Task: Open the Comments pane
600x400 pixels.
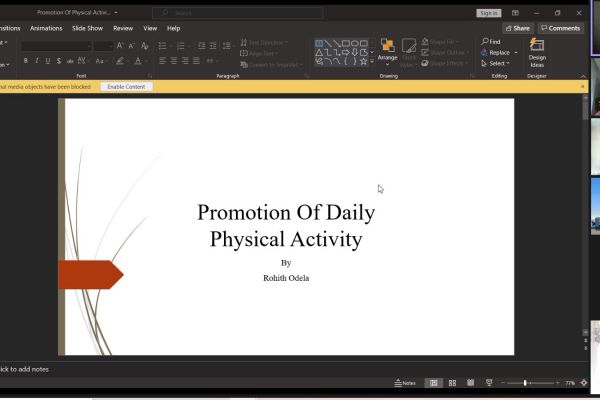Action: pos(561,28)
